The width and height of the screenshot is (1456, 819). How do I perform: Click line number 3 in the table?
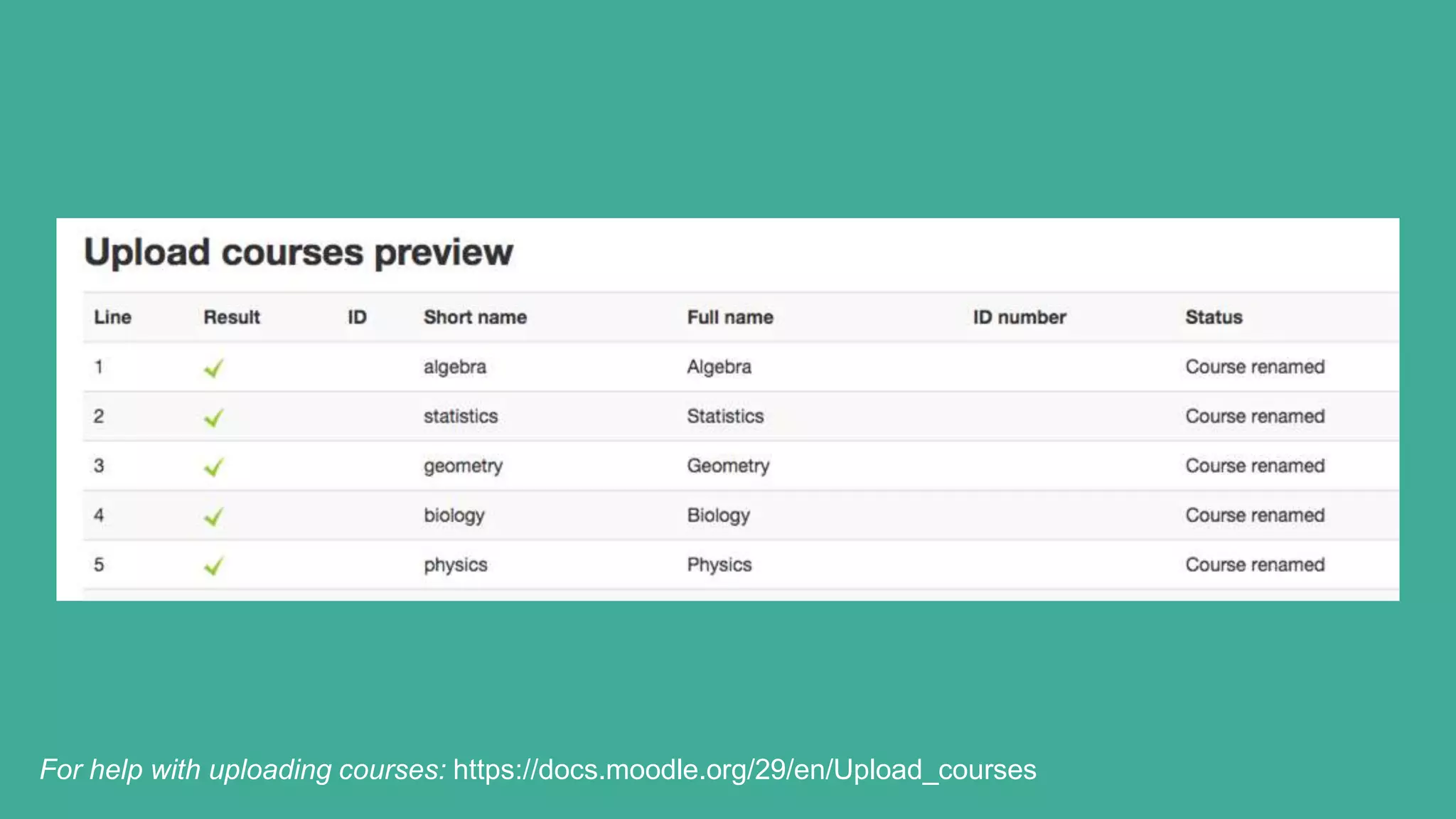[x=99, y=466]
